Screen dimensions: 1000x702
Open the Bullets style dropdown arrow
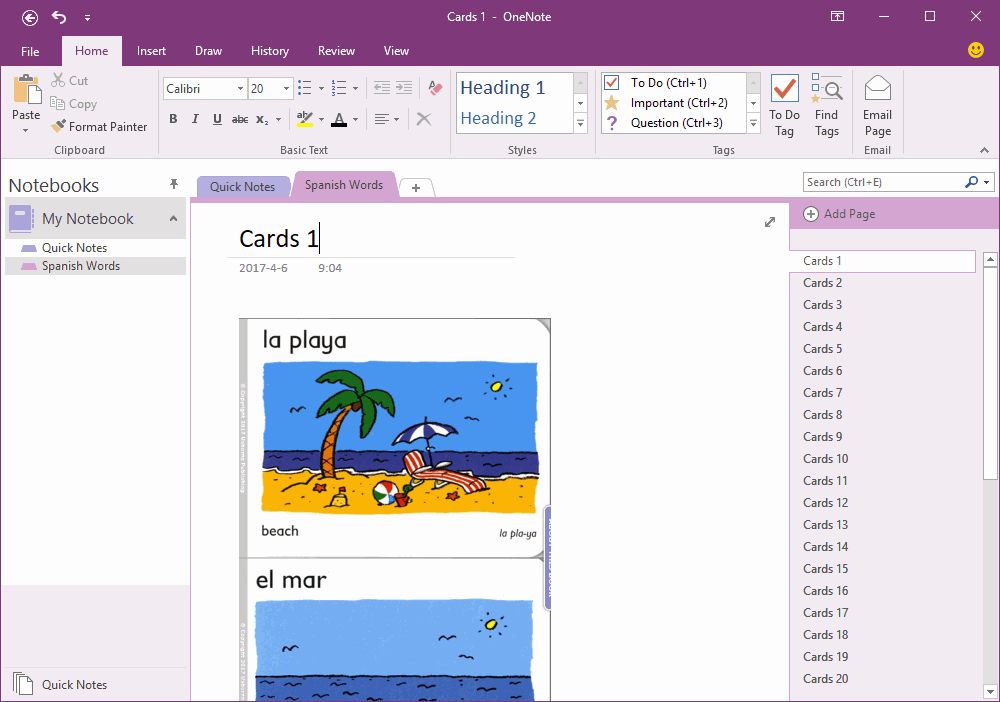(x=321, y=89)
